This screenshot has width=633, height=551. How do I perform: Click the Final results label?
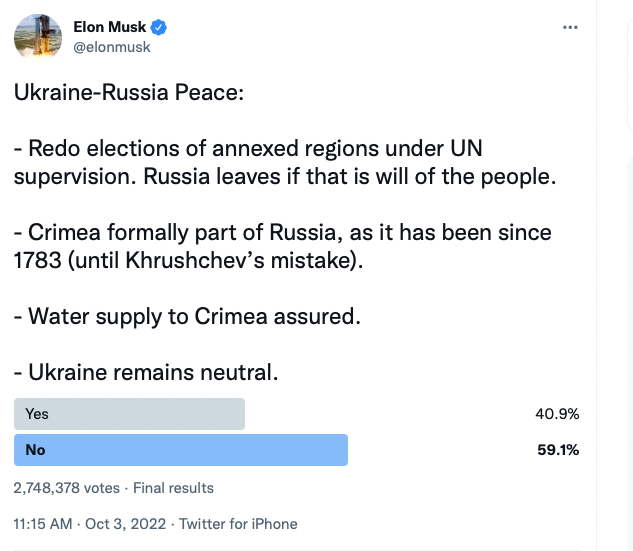173,488
